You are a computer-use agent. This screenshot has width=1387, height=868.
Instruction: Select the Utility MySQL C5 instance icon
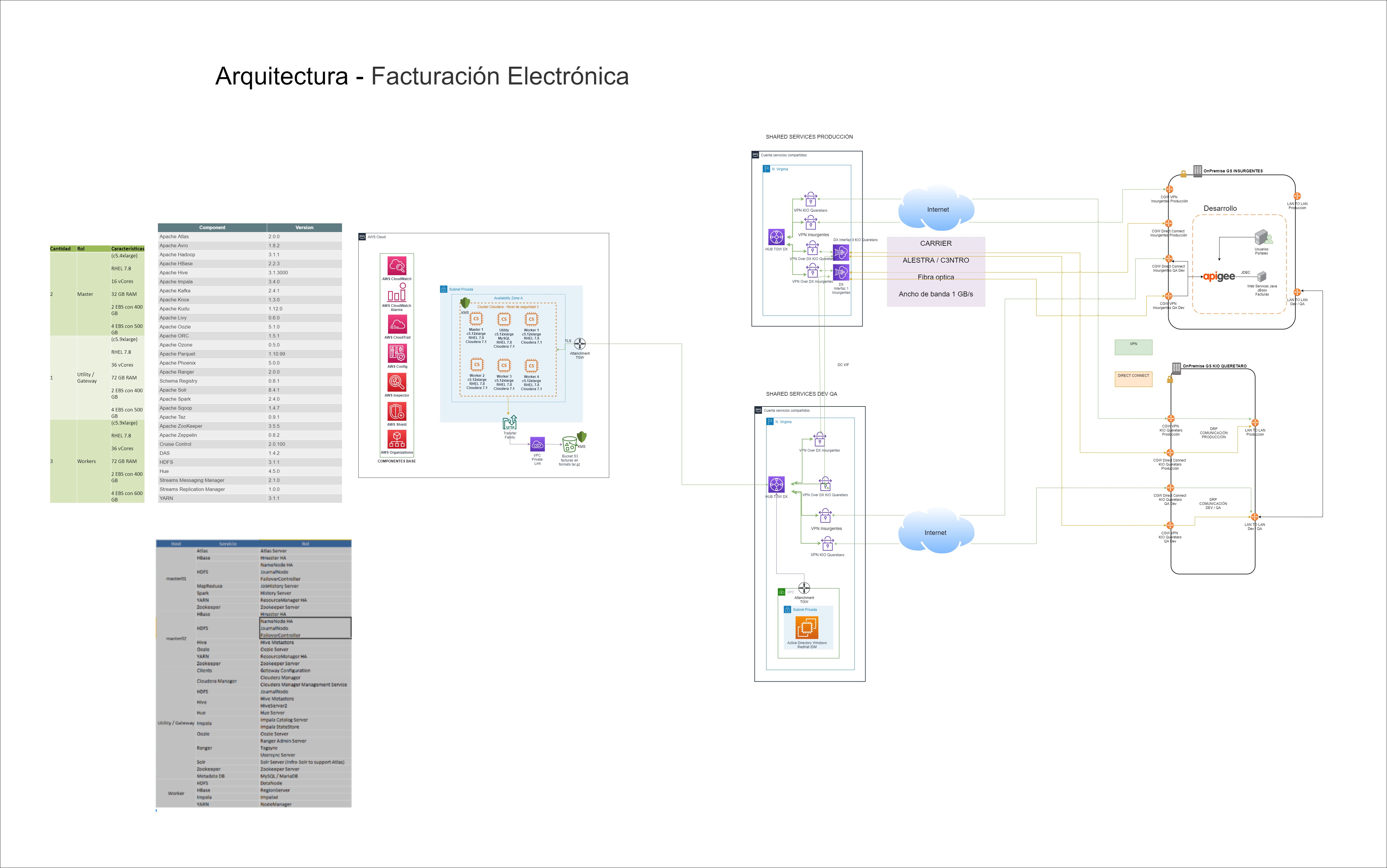(x=504, y=319)
